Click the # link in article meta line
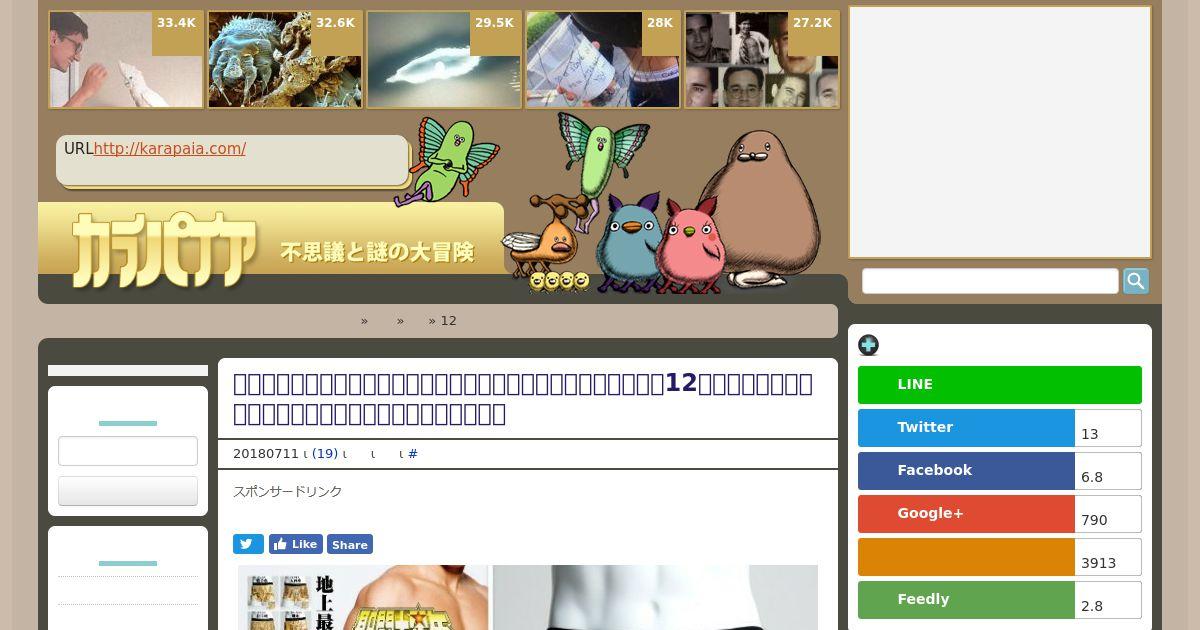Screen dimensions: 1200x630 pyautogui.click(x=413, y=454)
